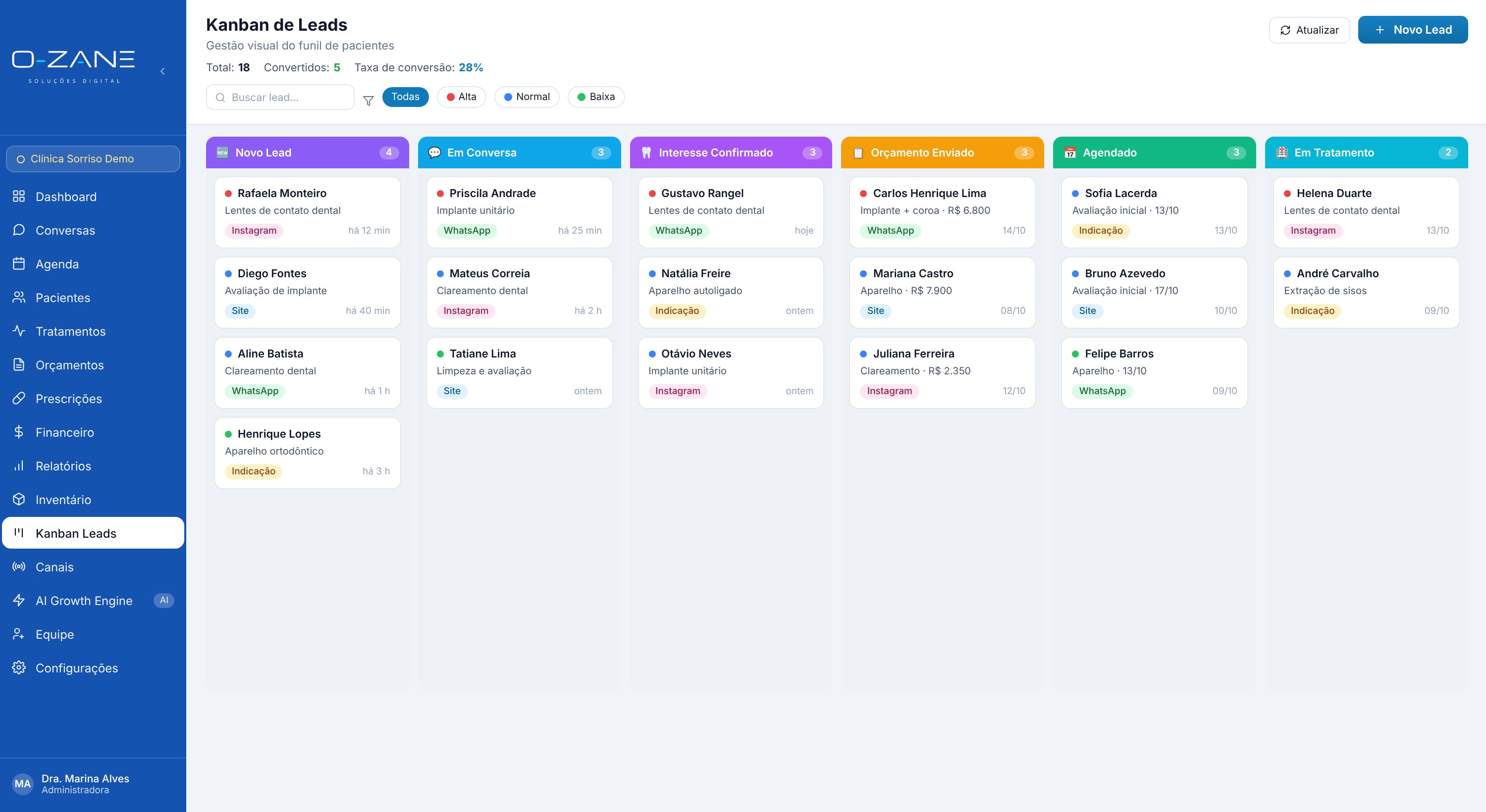Filter leads by Normal priority
Screen dimensions: 1486x812
(527, 97)
